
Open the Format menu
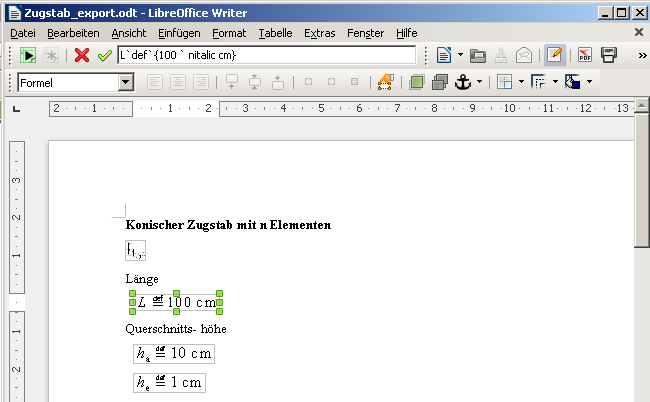pos(231,33)
